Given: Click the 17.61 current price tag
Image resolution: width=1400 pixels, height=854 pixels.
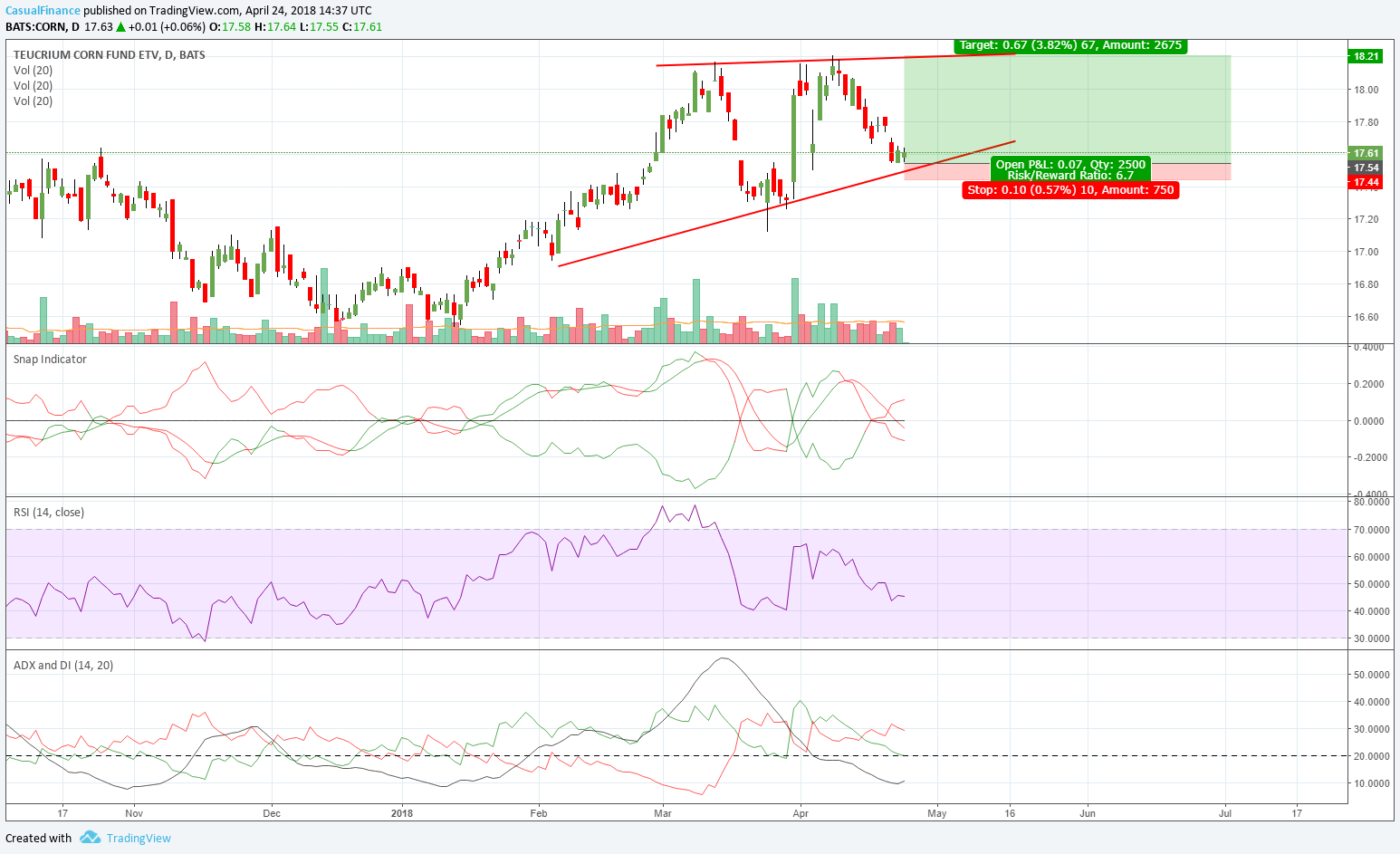Looking at the screenshot, I should coord(1366,153).
